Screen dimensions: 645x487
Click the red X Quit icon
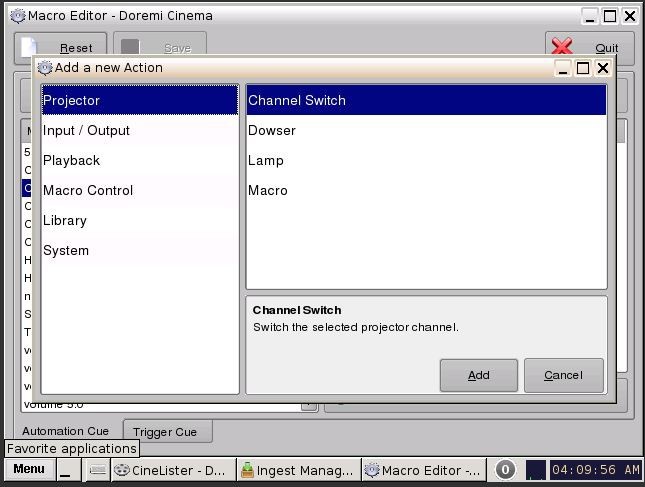(x=562, y=46)
